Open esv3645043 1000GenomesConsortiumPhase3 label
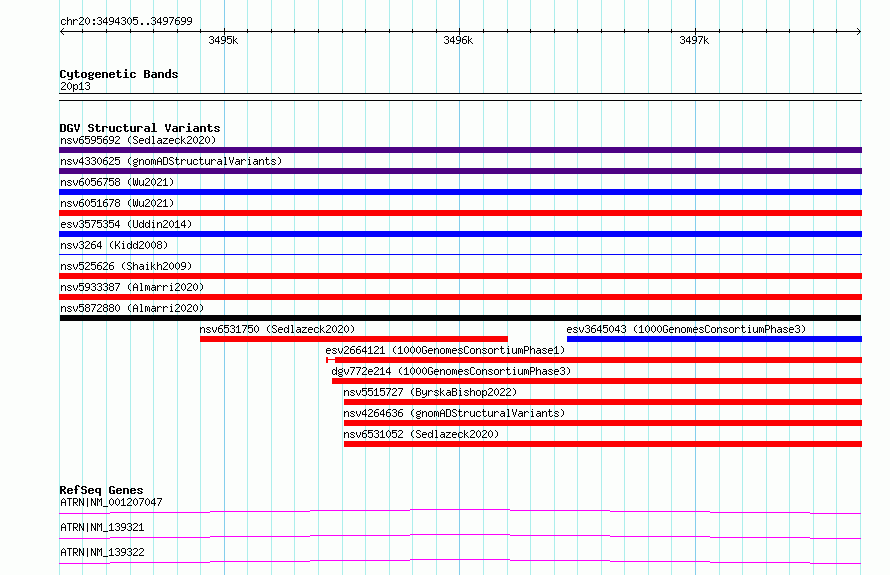 coord(686,329)
